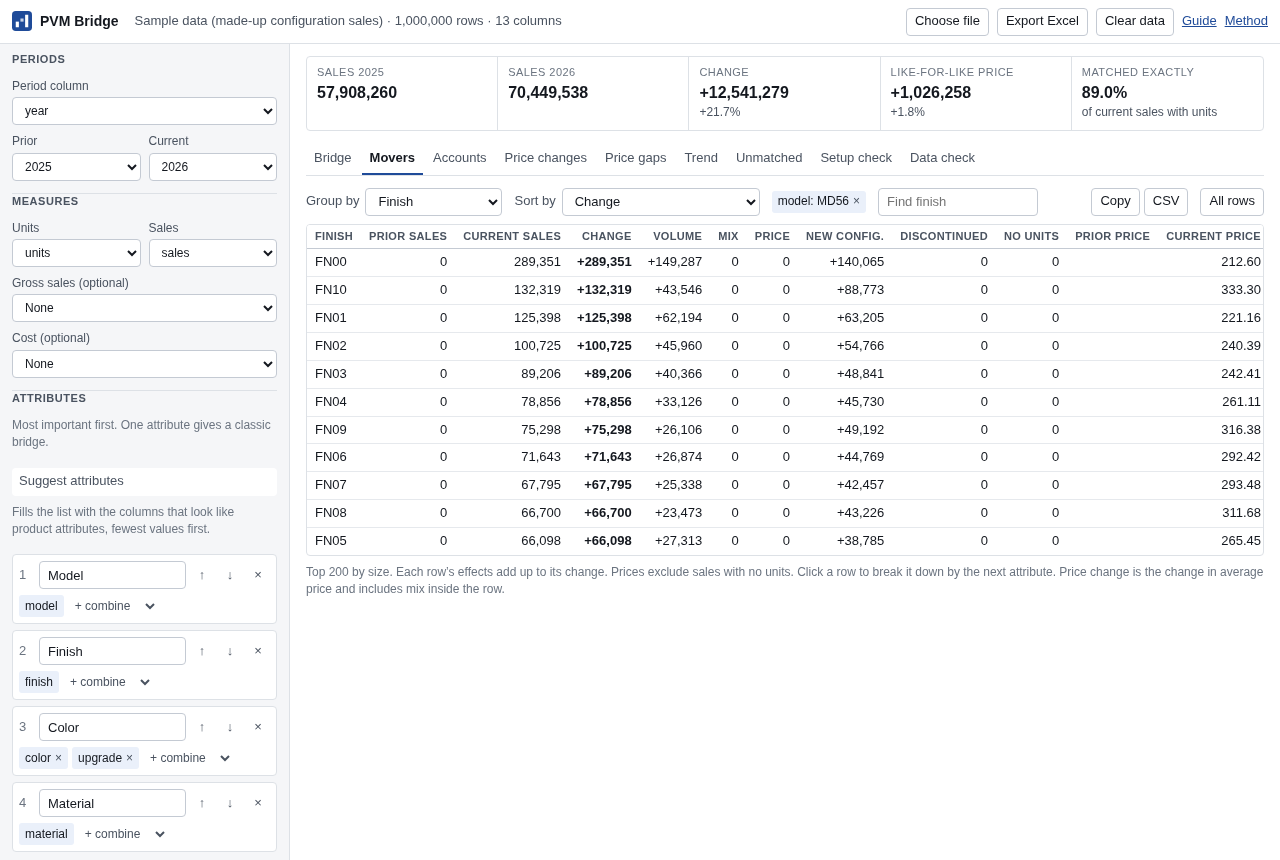Viewport: 1280px width, 860px height.
Task: Expand the combine dropdown for Model attribute
Action: tap(114, 606)
